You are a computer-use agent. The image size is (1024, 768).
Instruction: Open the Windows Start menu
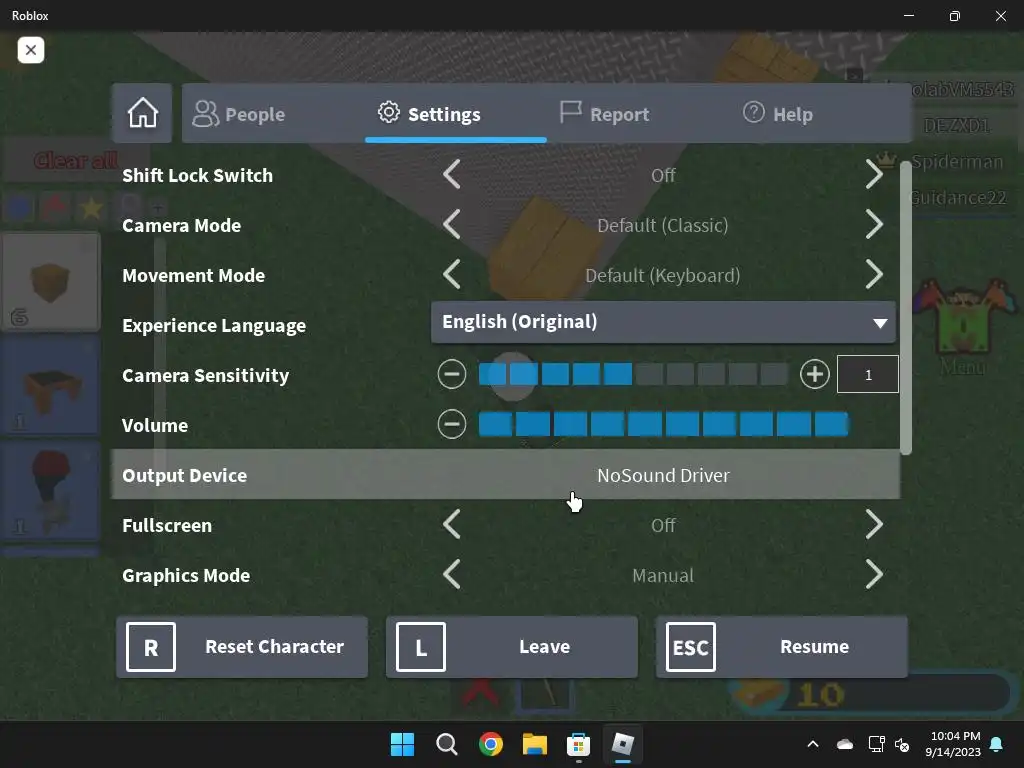(x=402, y=744)
